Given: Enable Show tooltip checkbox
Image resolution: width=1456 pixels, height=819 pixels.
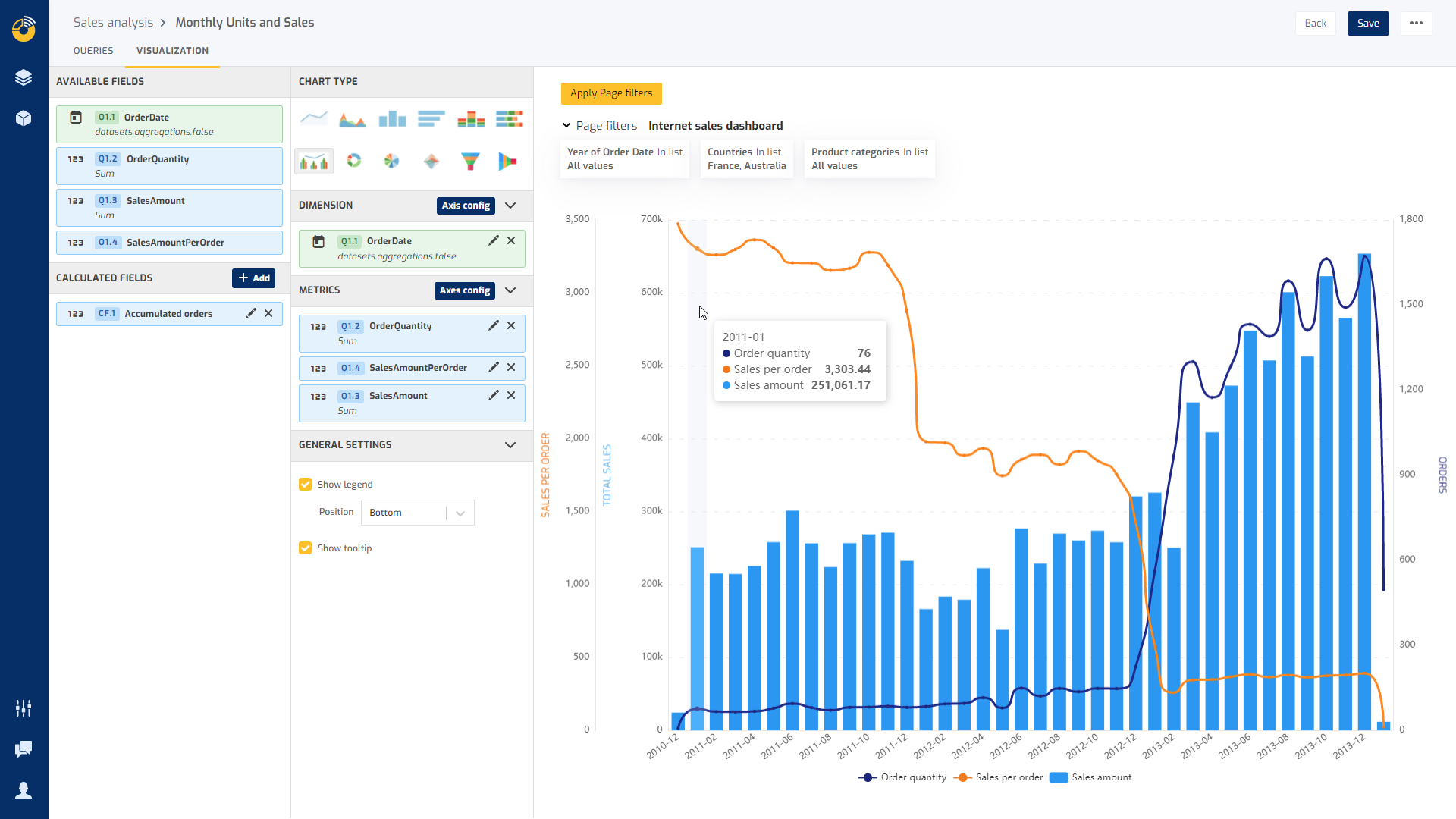Looking at the screenshot, I should point(306,548).
